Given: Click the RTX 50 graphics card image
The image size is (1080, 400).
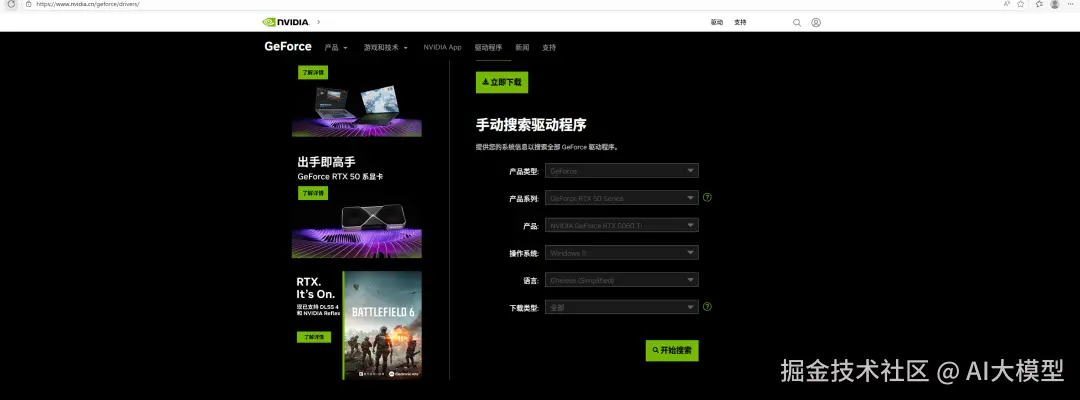Looking at the screenshot, I should 357,230.
